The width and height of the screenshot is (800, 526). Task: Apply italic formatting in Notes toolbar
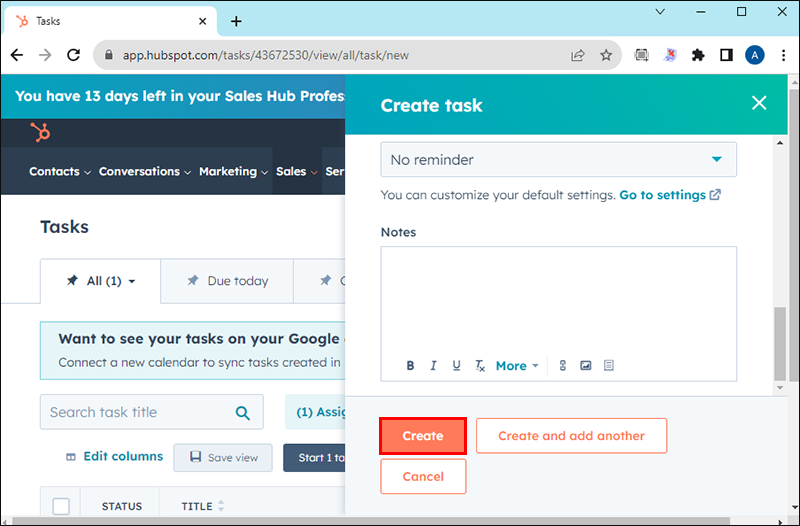[x=433, y=365]
